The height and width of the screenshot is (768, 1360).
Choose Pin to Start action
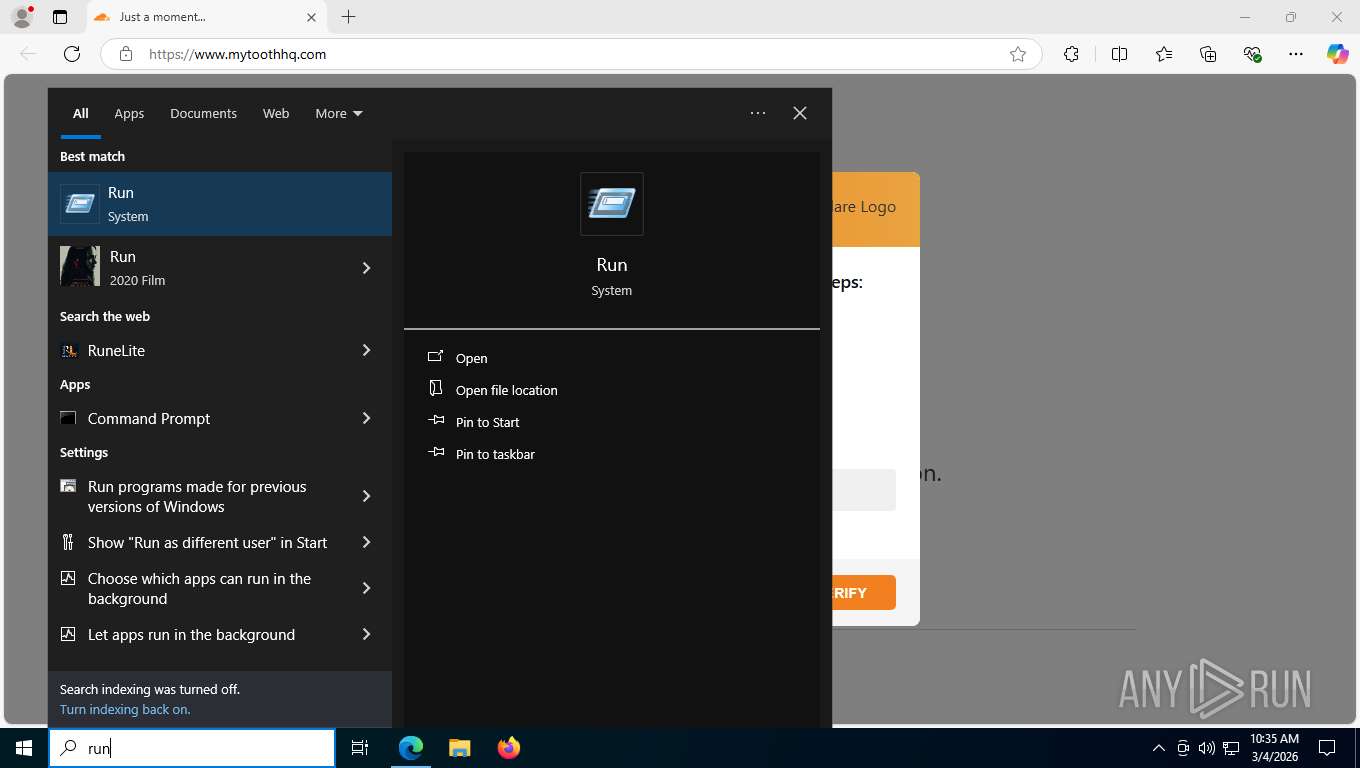coord(474,422)
